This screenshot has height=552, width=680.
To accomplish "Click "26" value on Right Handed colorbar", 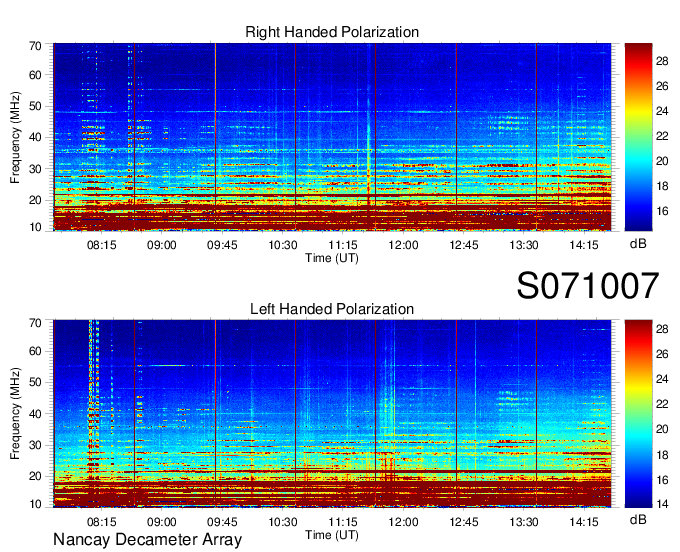I will (662, 86).
